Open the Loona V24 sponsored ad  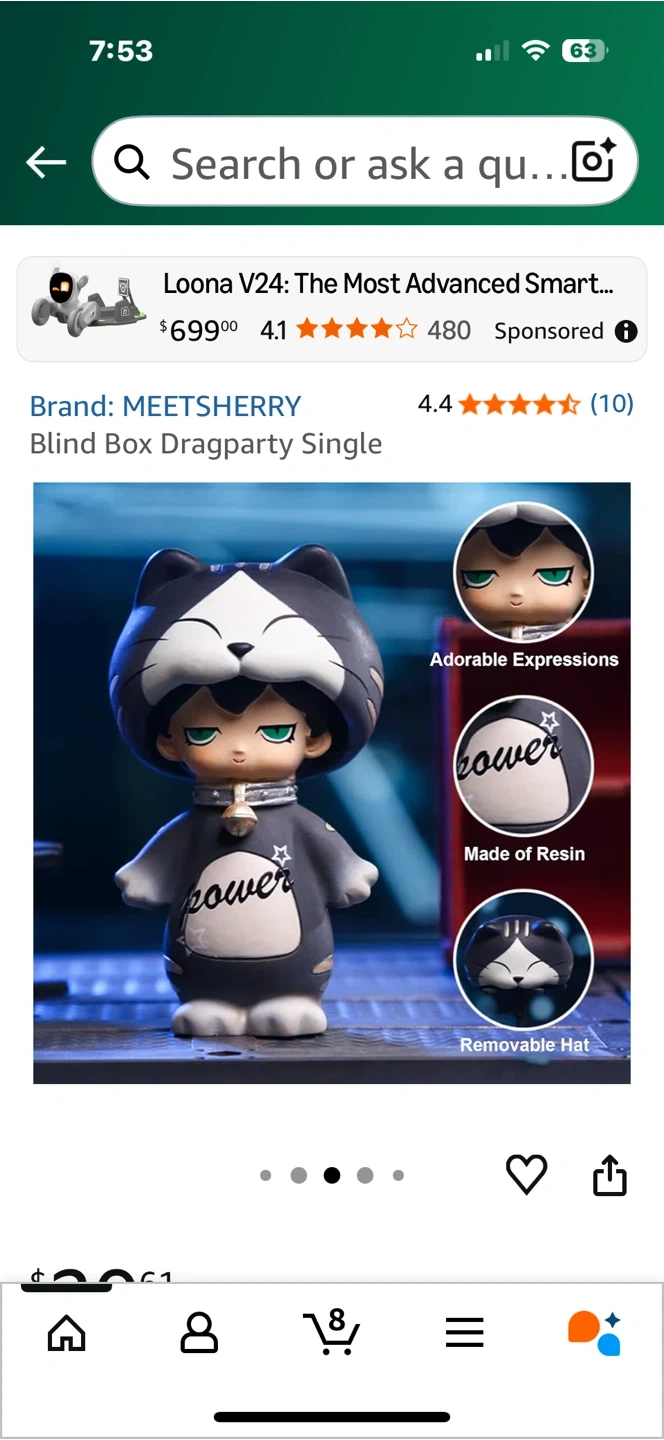332,309
